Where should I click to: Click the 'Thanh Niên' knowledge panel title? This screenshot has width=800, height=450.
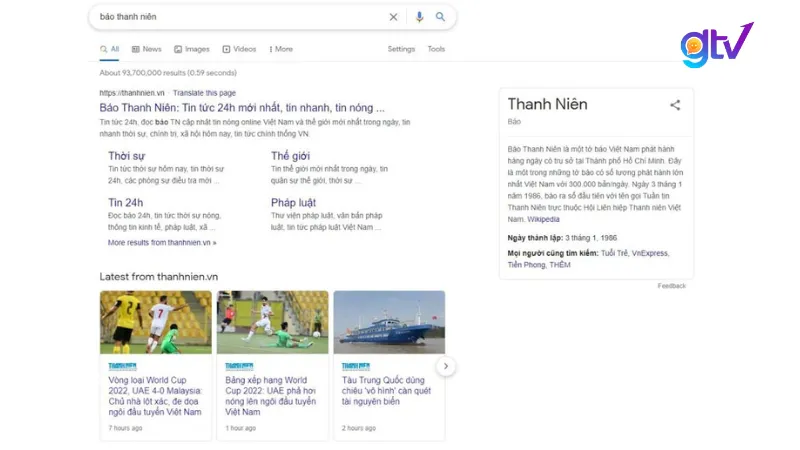click(547, 104)
